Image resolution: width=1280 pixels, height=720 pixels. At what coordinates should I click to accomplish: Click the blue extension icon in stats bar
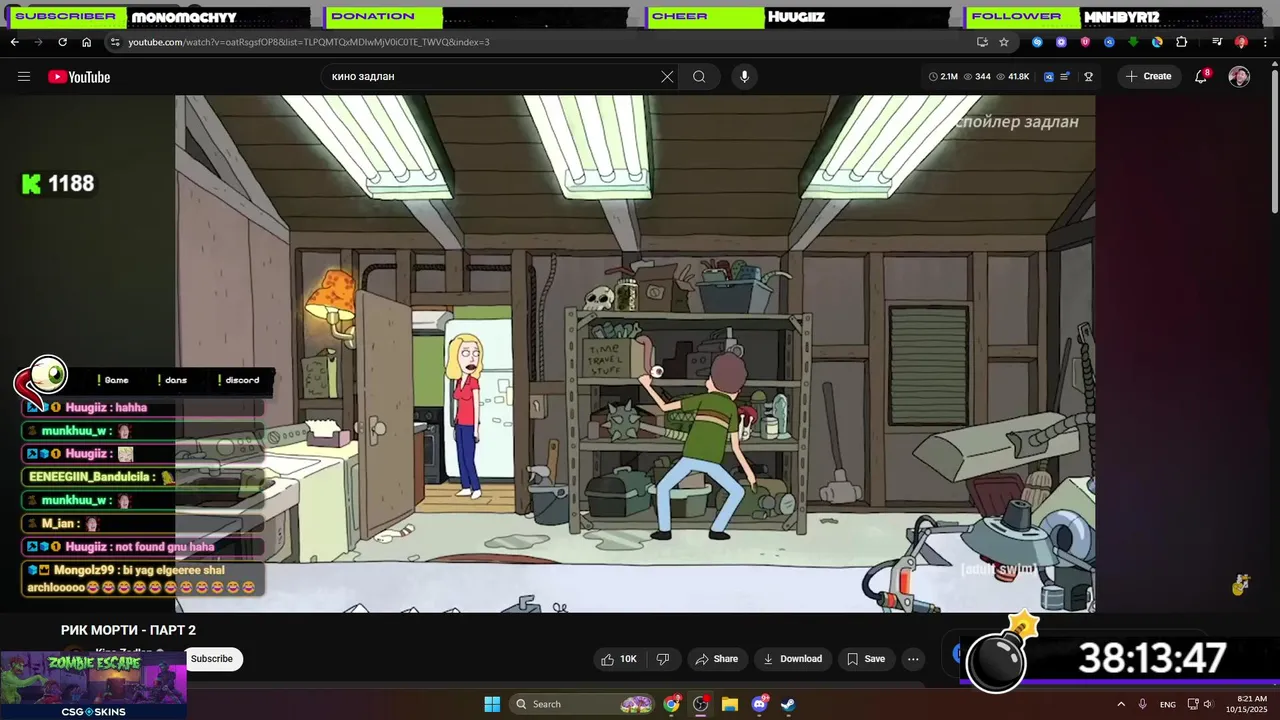(x=1049, y=77)
